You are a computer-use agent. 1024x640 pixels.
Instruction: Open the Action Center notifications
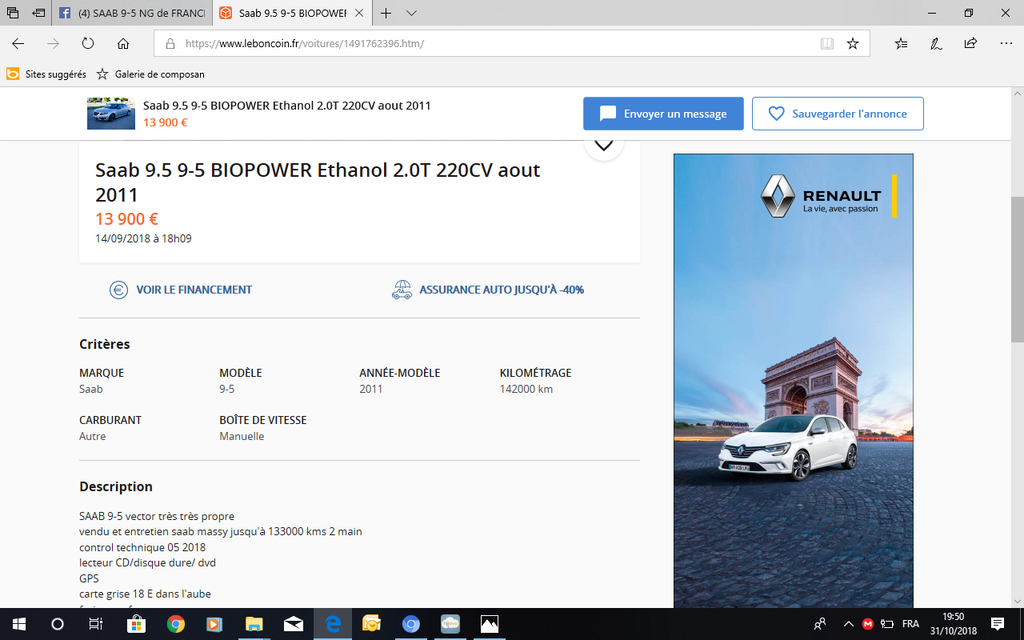997,624
